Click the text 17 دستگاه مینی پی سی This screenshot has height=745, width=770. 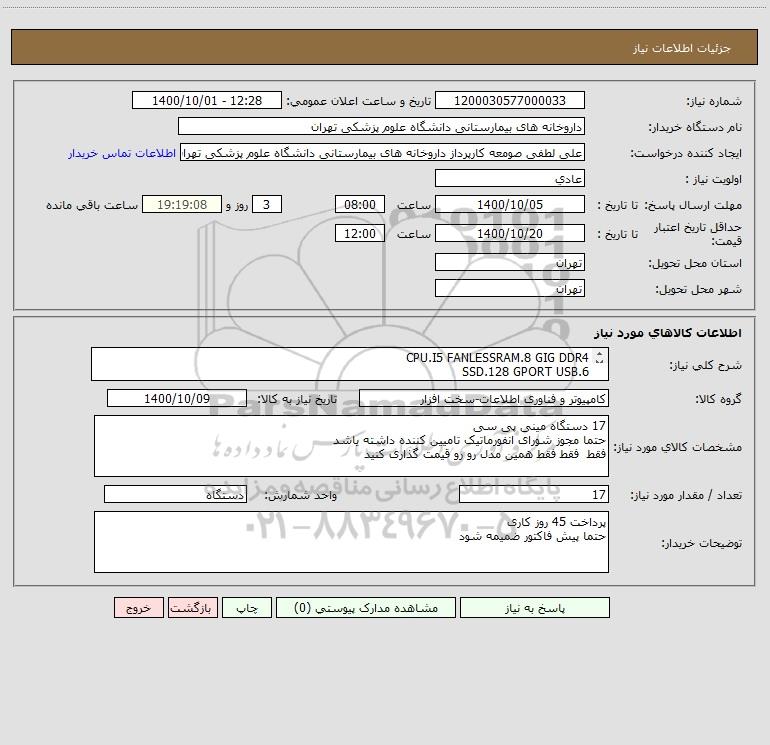point(539,426)
